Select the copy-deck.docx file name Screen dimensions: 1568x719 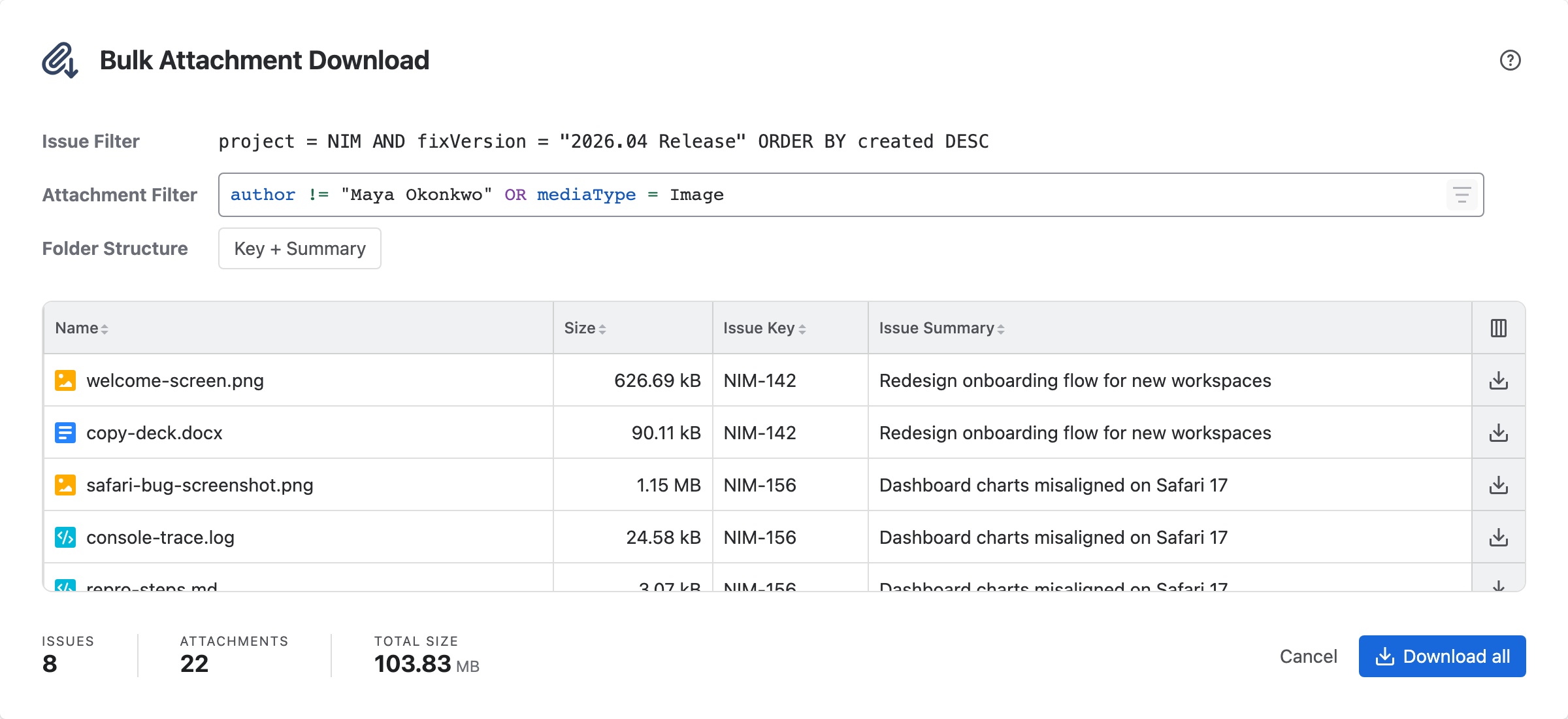(154, 433)
